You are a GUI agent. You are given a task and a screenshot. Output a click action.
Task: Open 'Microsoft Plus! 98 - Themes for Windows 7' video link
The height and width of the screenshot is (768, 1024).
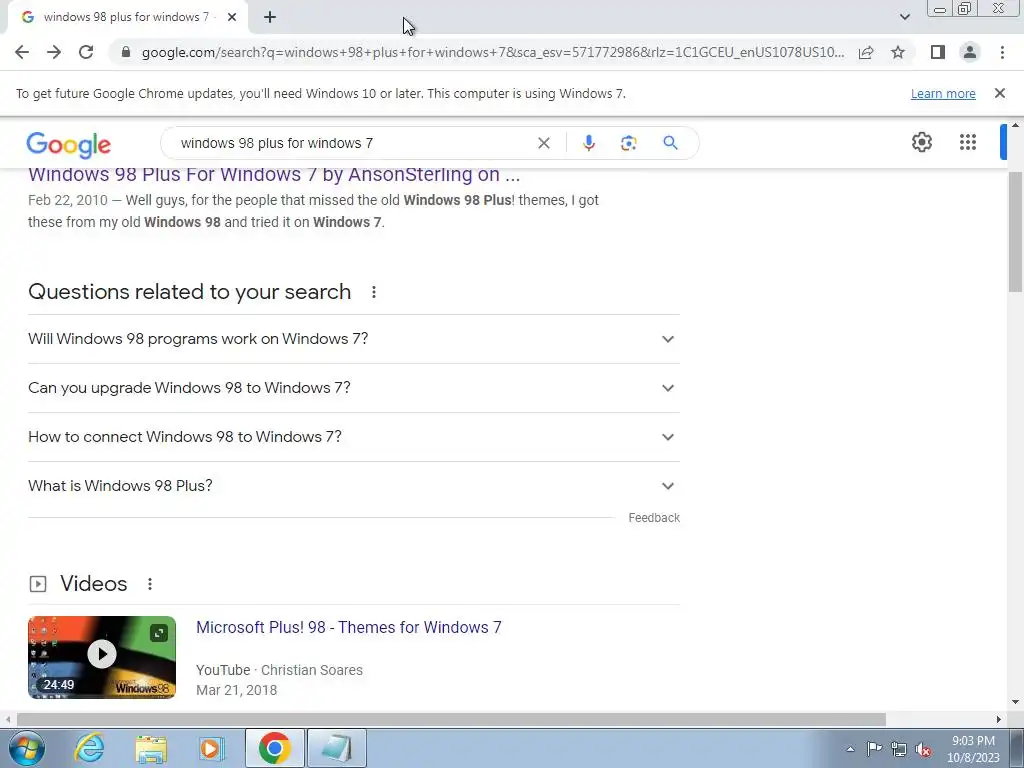click(x=349, y=628)
